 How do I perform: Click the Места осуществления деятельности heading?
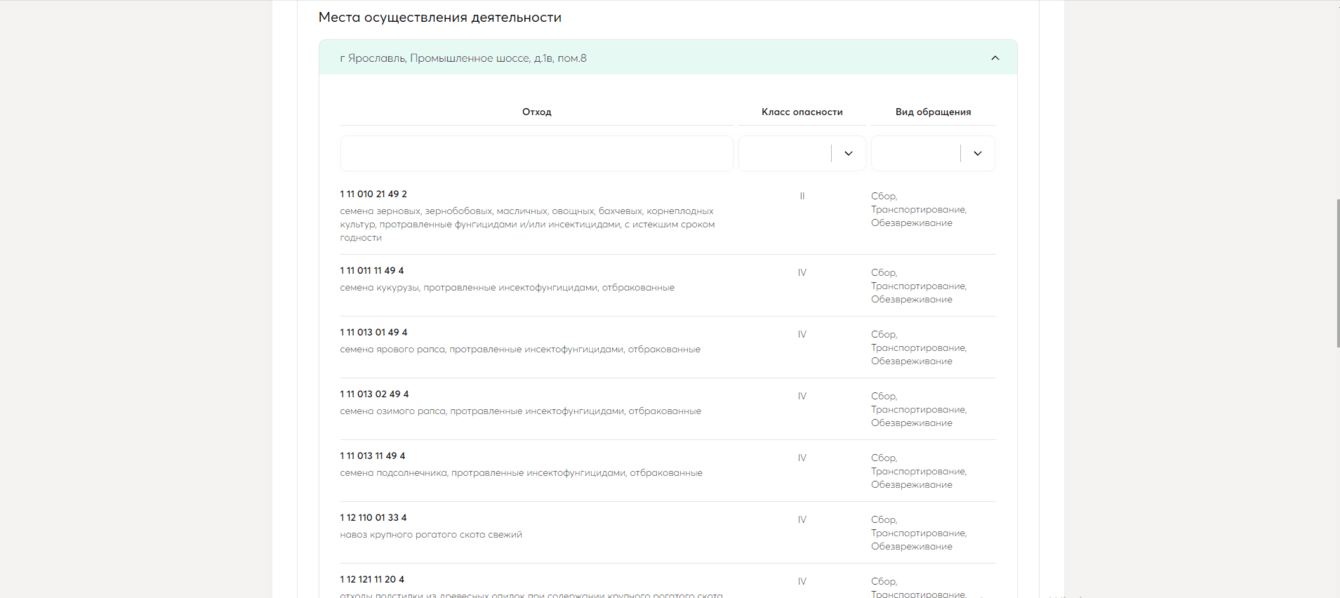tap(439, 18)
